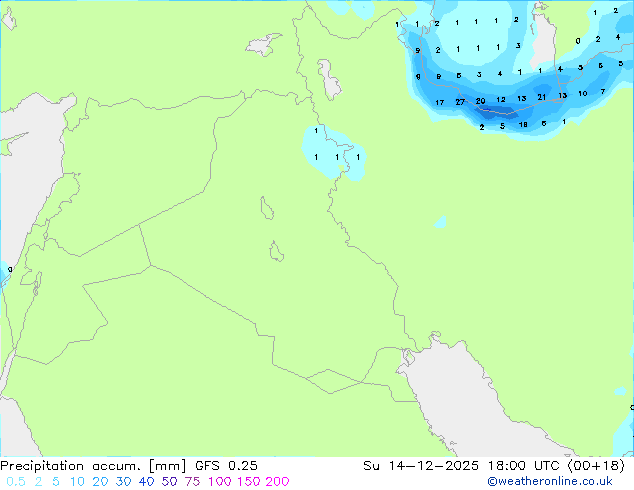Click the 'GFS 0.25' model label
Image resolution: width=634 pixels, height=490 pixels.
(x=226, y=466)
